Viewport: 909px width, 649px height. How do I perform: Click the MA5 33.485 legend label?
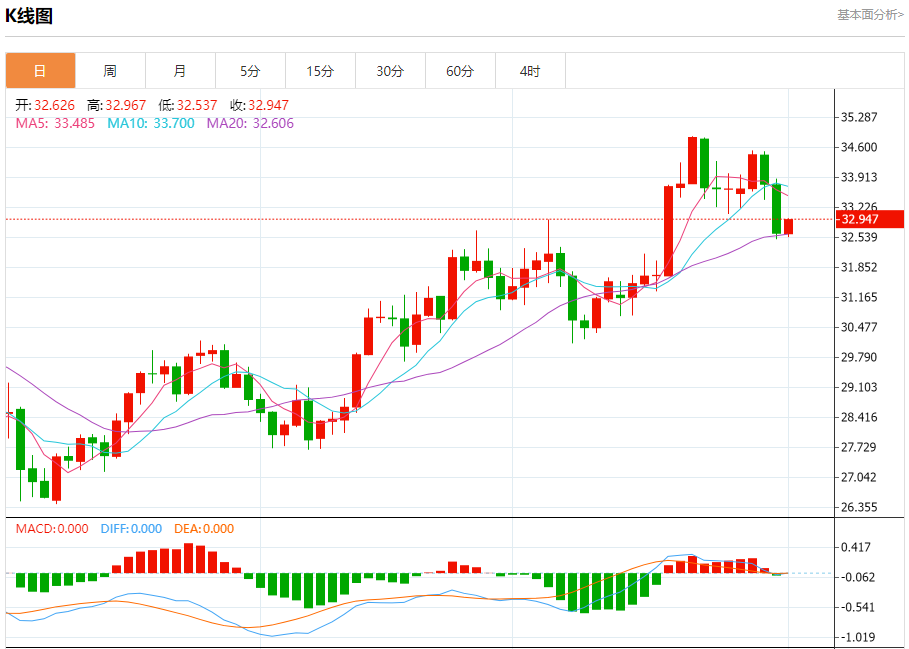click(55, 123)
